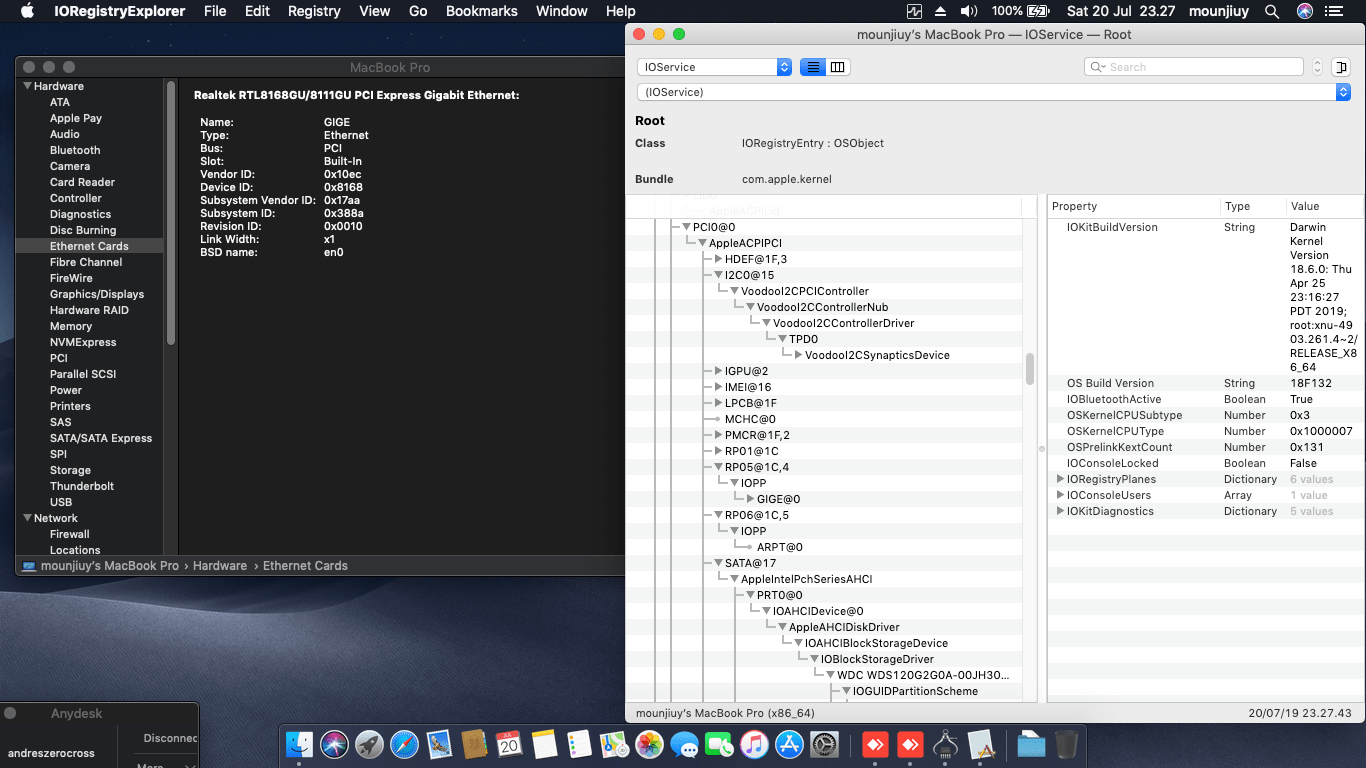This screenshot has width=1366, height=768.
Task: Open the (IOService) path dropdown
Action: click(x=994, y=92)
